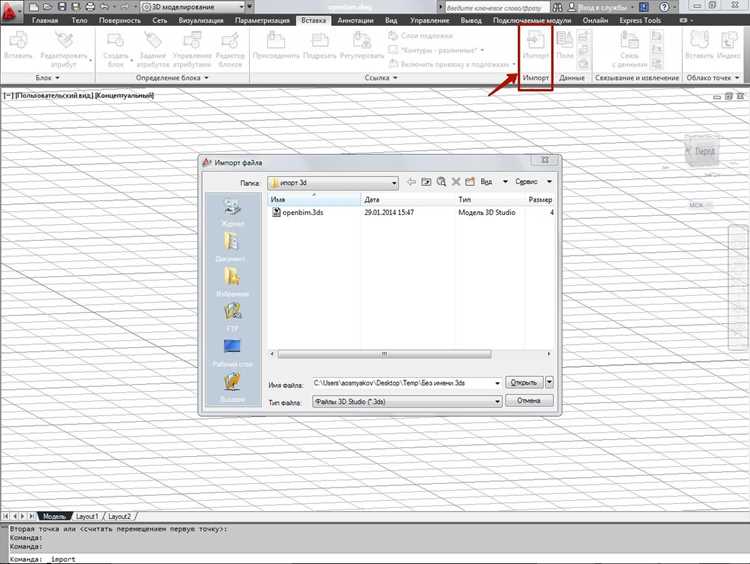Screen dimensions: 750x564
Task: Click the 'Отмена' button
Action: click(529, 401)
